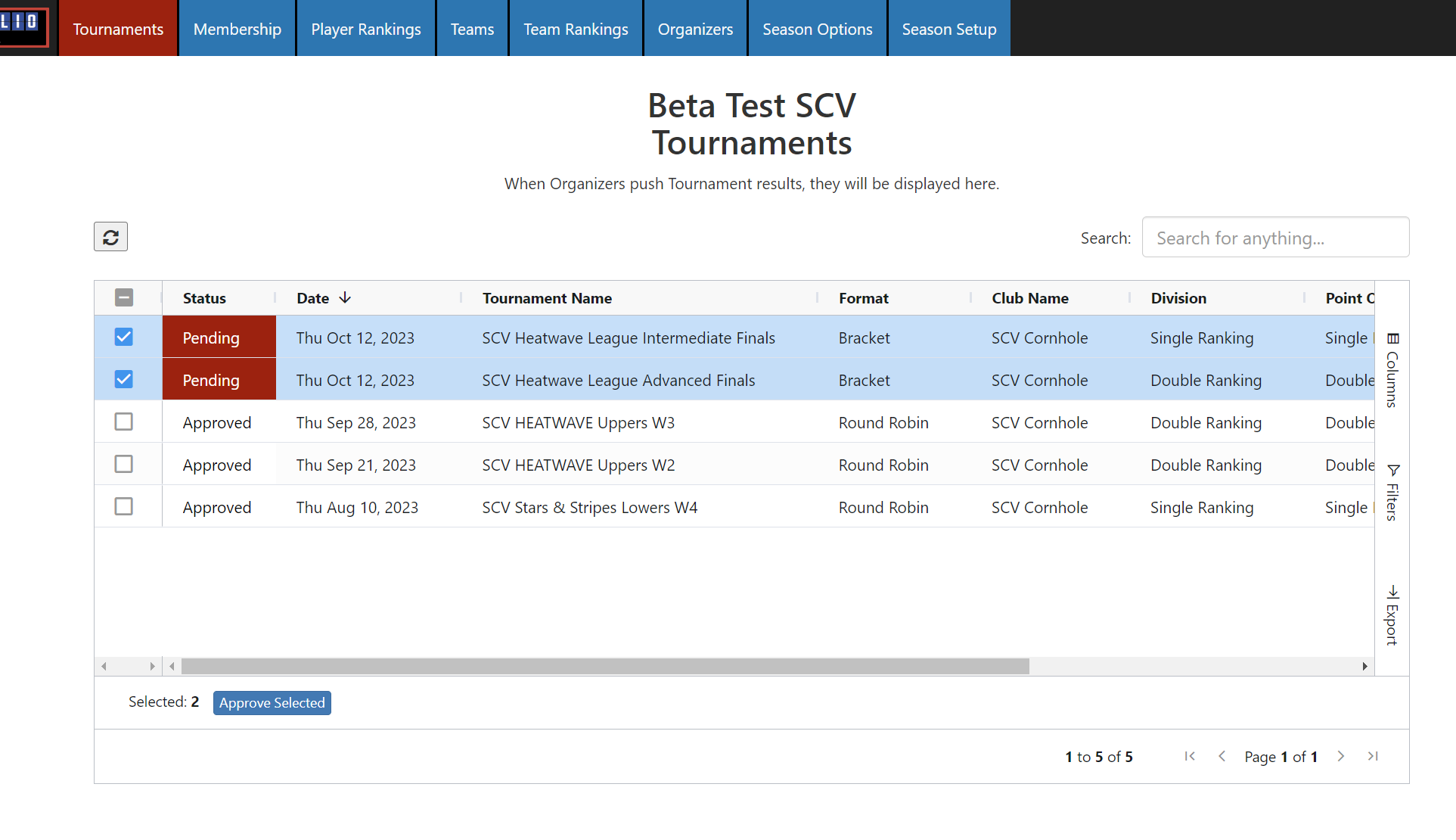Go to the previous page arrow
Image resolution: width=1456 pixels, height=840 pixels.
pyautogui.click(x=1222, y=756)
